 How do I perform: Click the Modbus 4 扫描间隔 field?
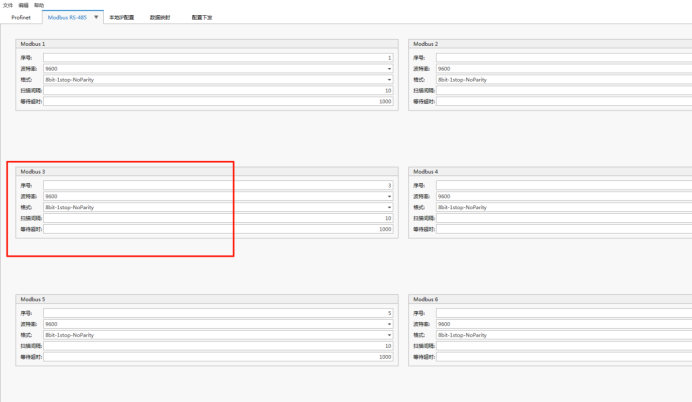(564, 218)
